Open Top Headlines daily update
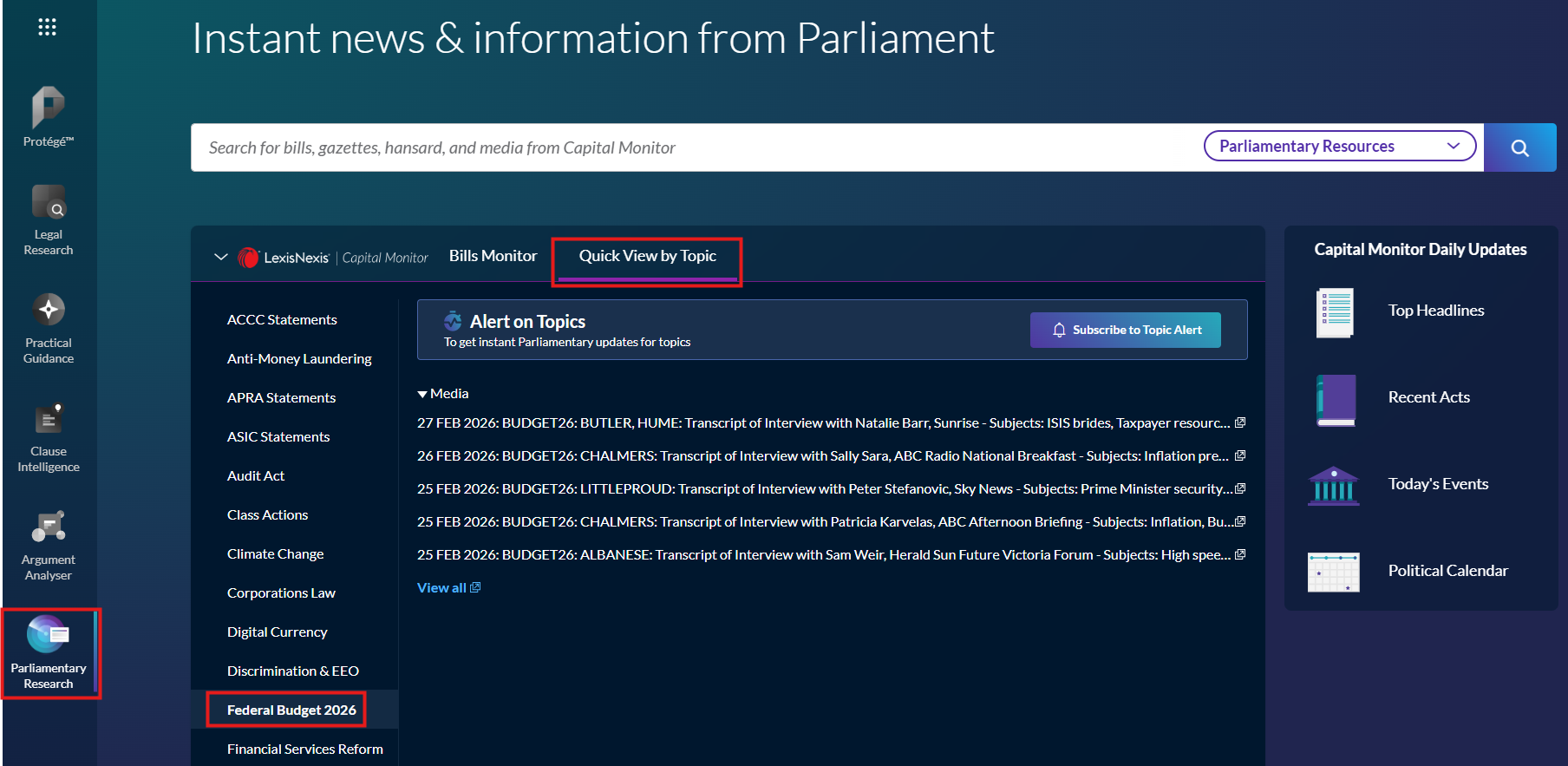The width and height of the screenshot is (1568, 766). tap(1435, 311)
